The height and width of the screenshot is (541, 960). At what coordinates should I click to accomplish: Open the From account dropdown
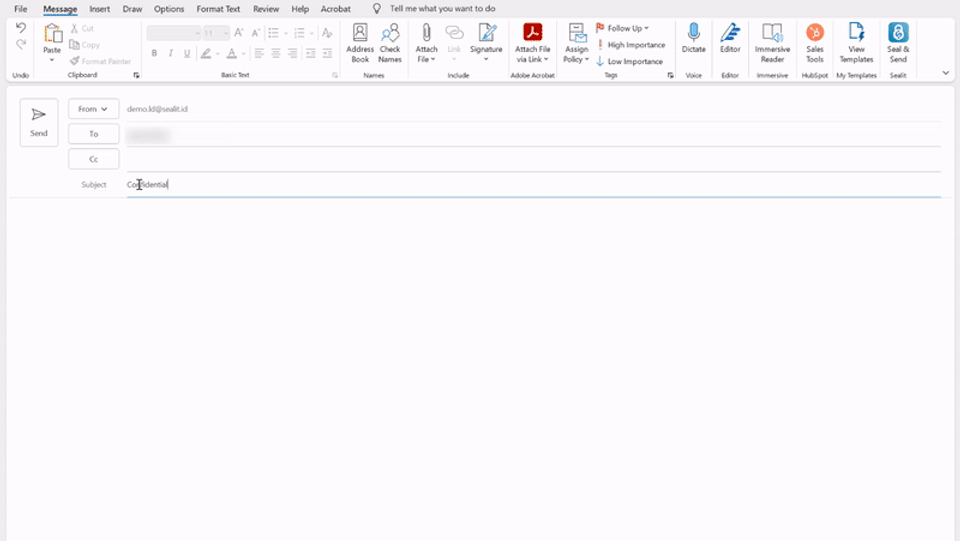click(x=94, y=109)
